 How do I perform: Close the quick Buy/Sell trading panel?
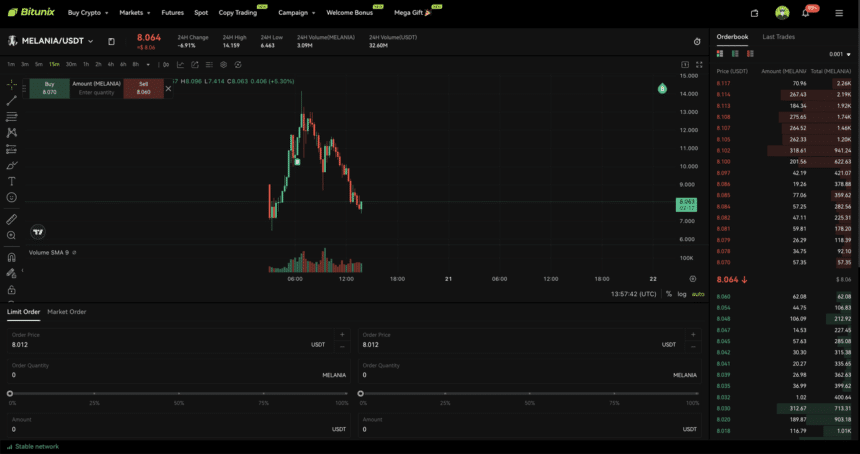(x=168, y=88)
